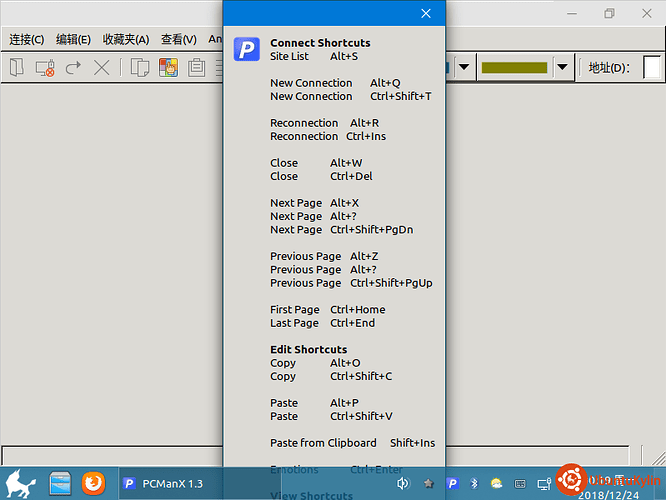Open the 查看(V) menu
This screenshot has width=666, height=500.
[179, 40]
